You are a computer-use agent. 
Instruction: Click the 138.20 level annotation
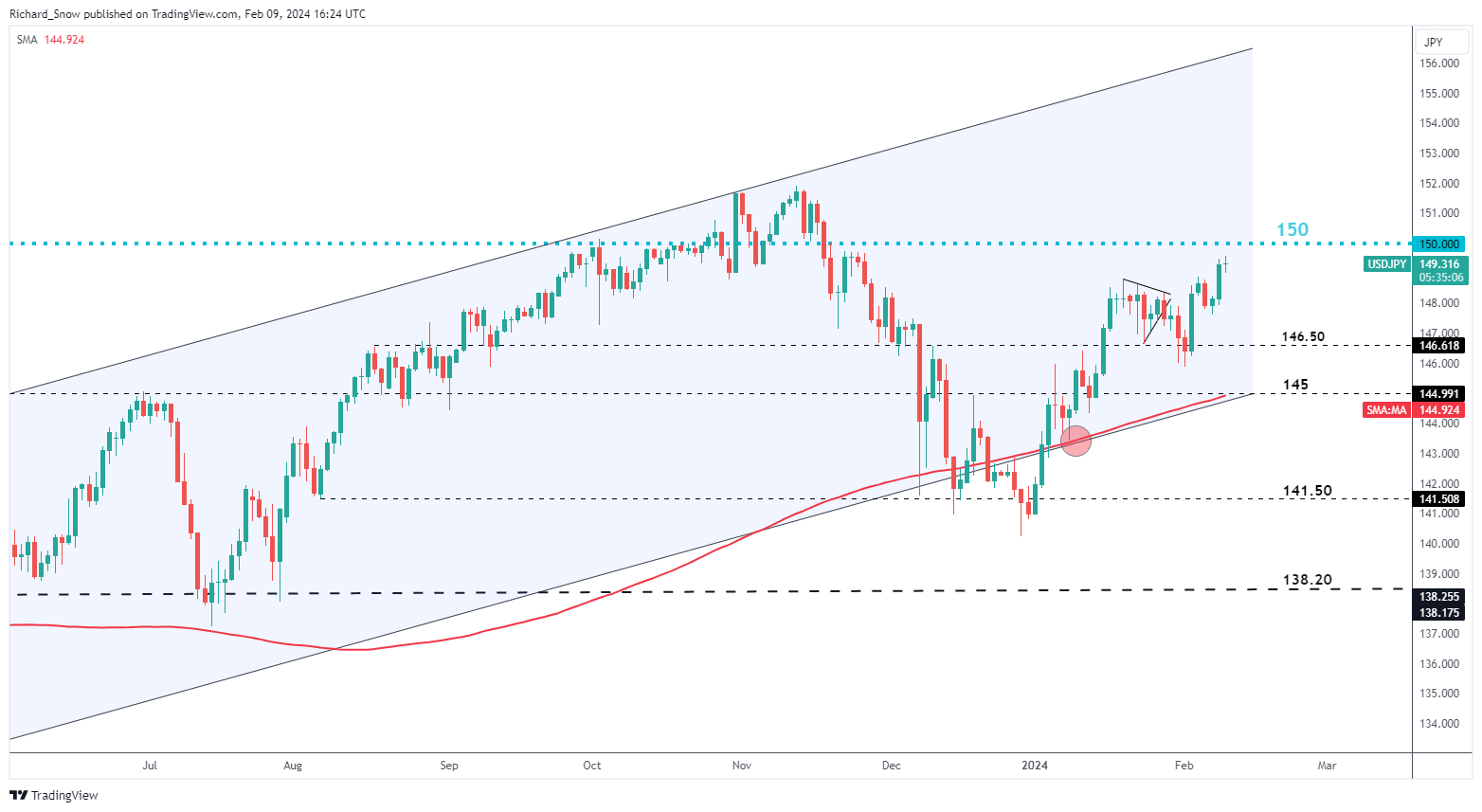coord(1307,580)
